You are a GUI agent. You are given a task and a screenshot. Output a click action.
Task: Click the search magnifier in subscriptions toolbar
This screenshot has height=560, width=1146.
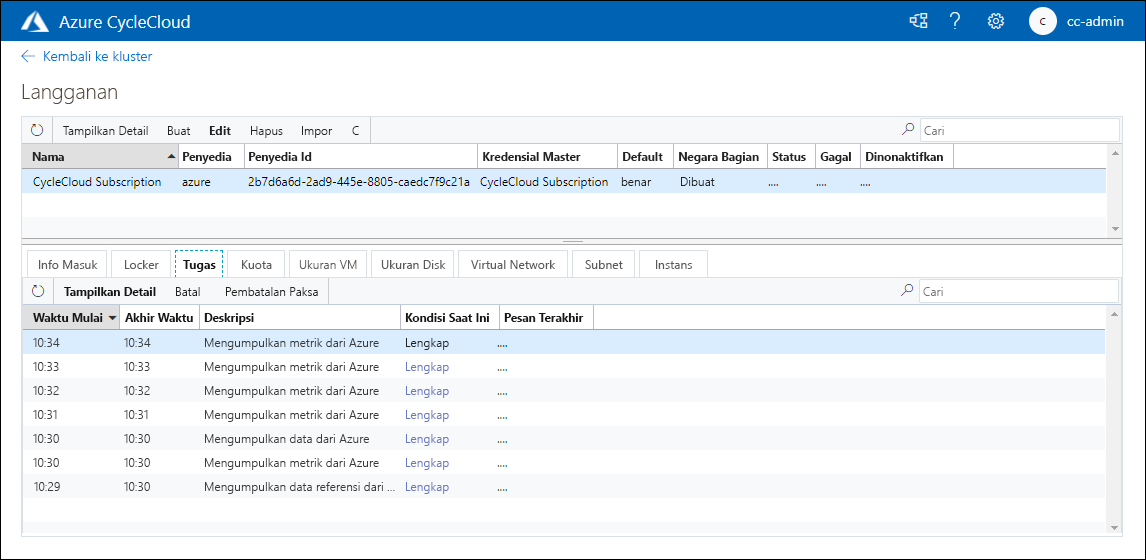[908, 130]
